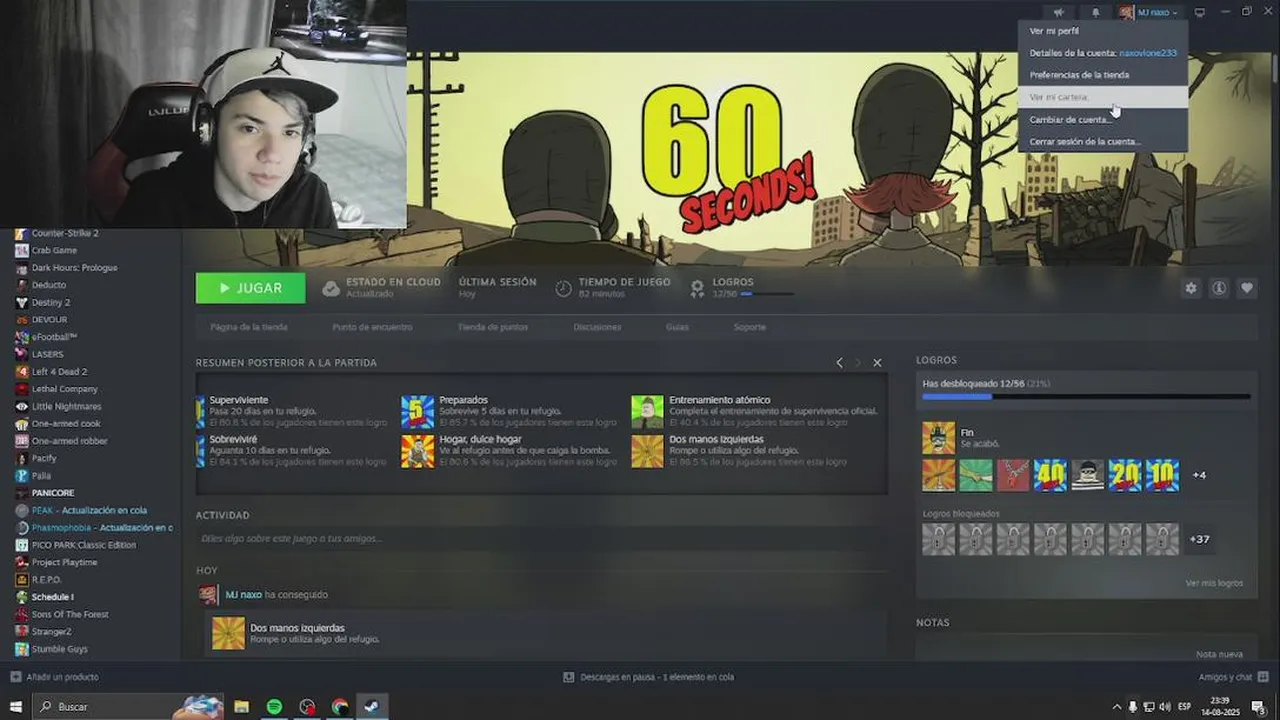Select Detalles de la cuenta entry
This screenshot has width=1280, height=720.
tap(1102, 53)
